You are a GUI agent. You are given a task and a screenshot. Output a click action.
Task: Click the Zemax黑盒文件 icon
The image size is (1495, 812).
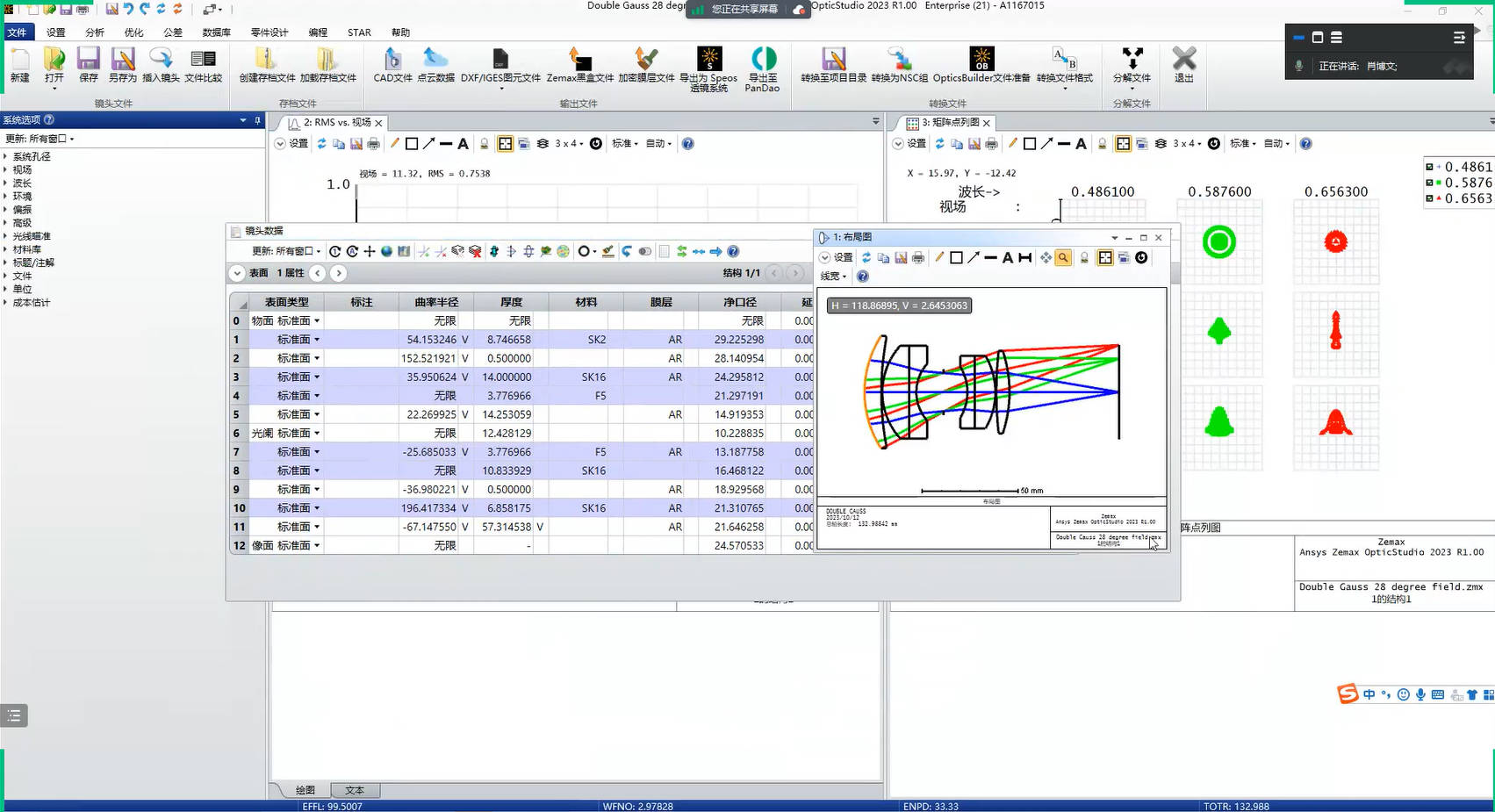[x=579, y=64]
